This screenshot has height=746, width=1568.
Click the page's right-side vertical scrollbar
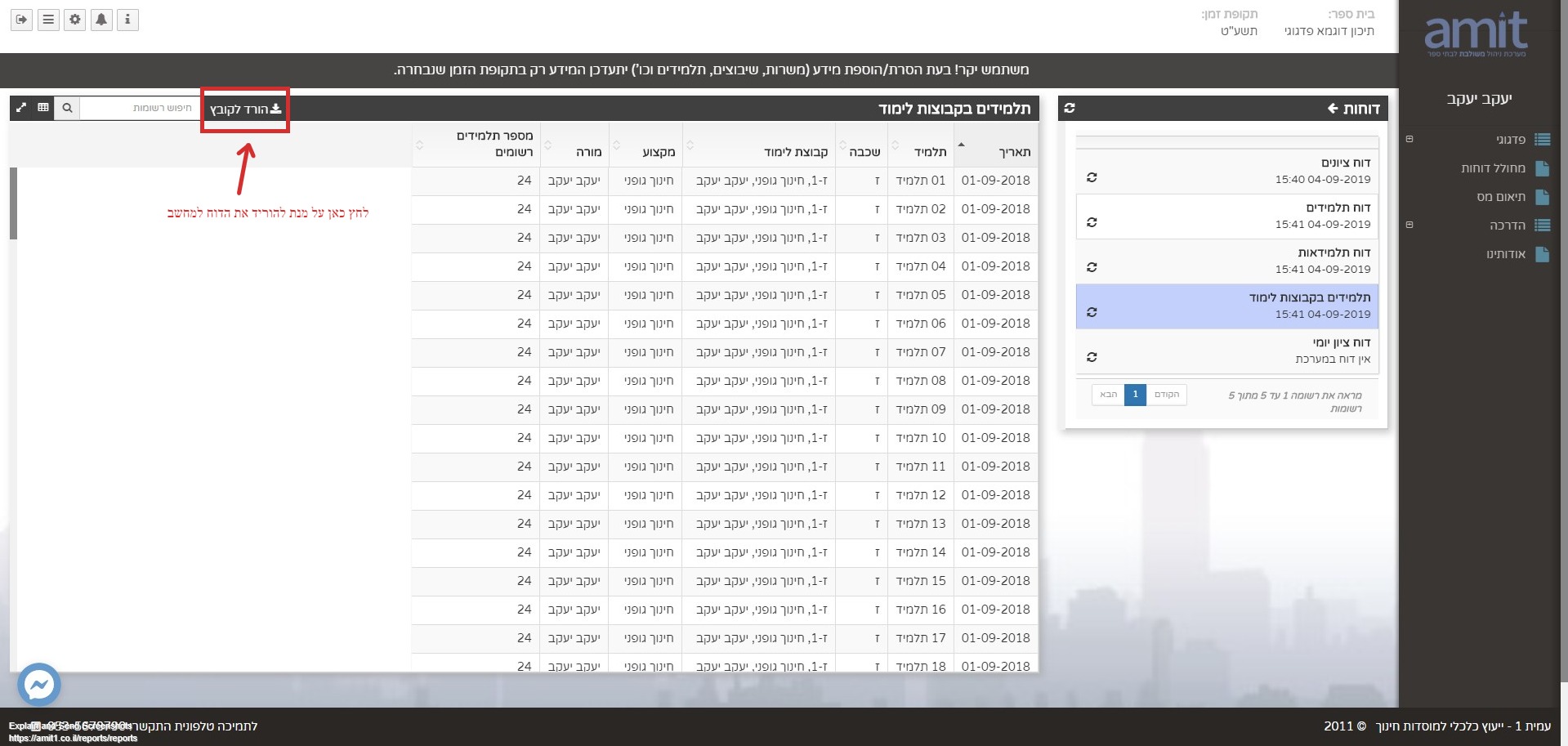click(1565, 339)
